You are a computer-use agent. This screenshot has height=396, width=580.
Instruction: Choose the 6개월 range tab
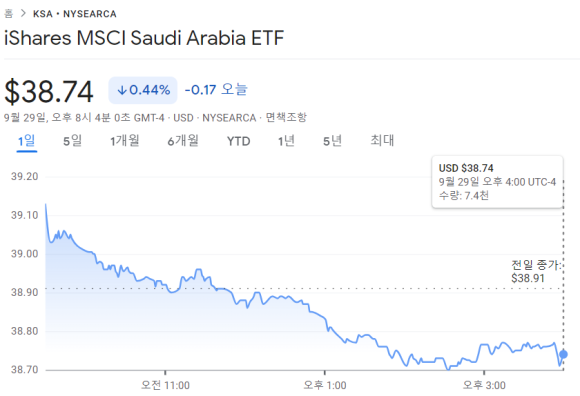(x=183, y=141)
